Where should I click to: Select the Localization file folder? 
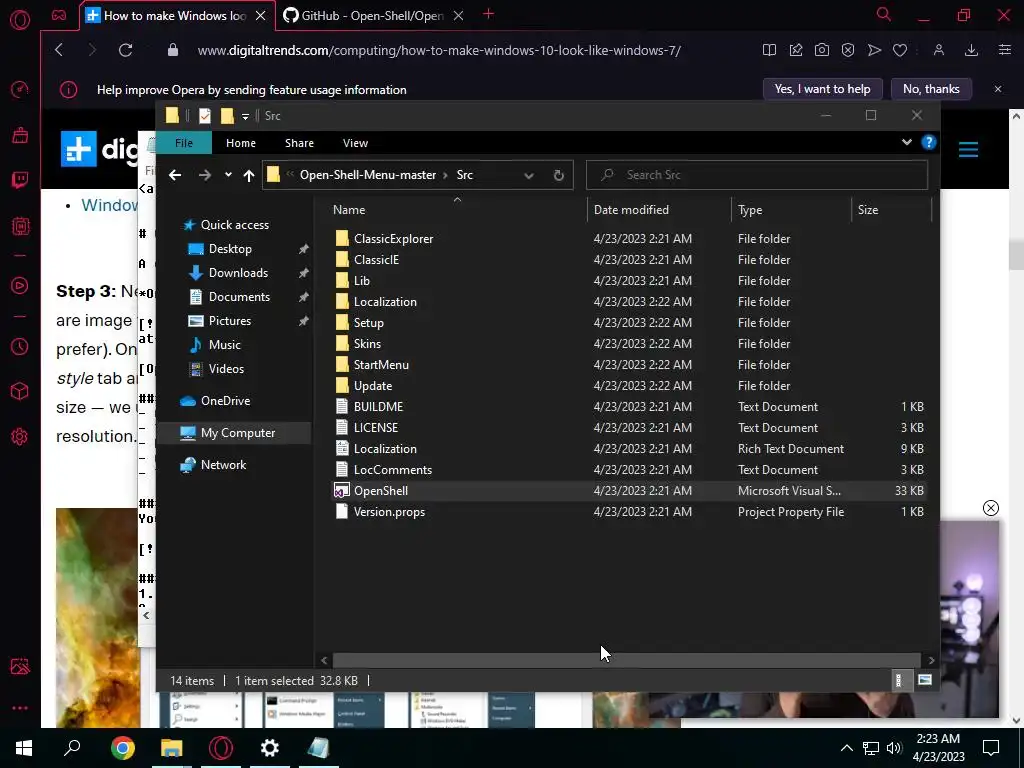tap(385, 302)
